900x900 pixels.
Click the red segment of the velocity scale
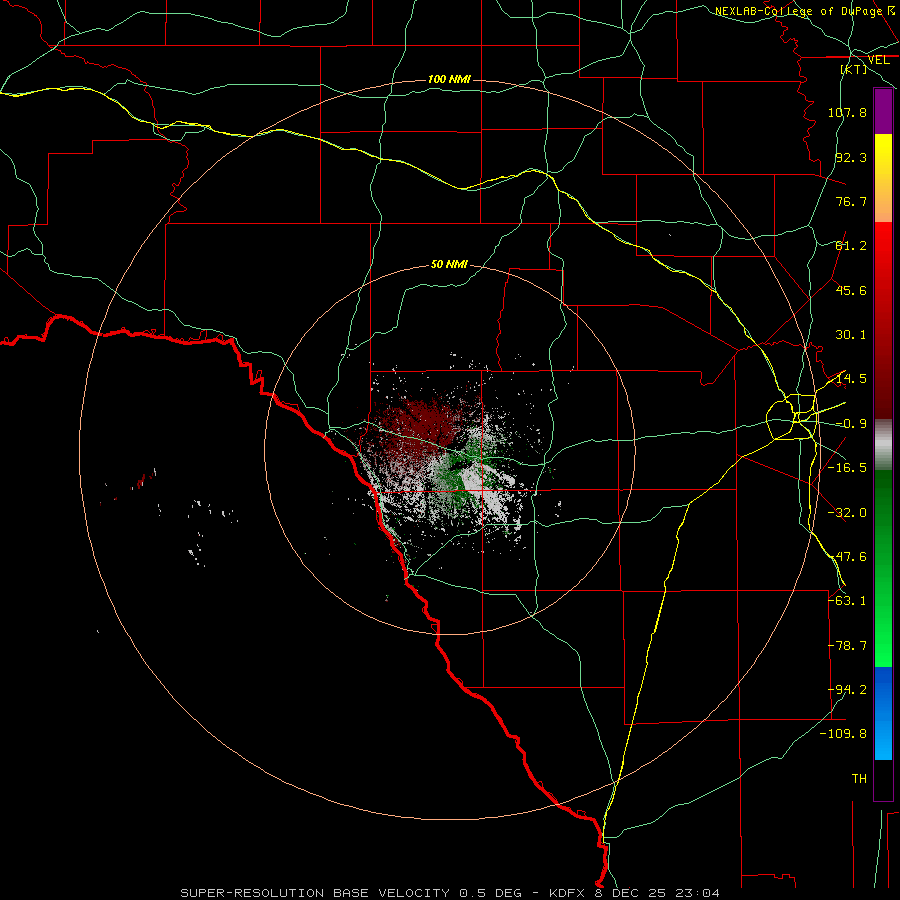click(883, 320)
